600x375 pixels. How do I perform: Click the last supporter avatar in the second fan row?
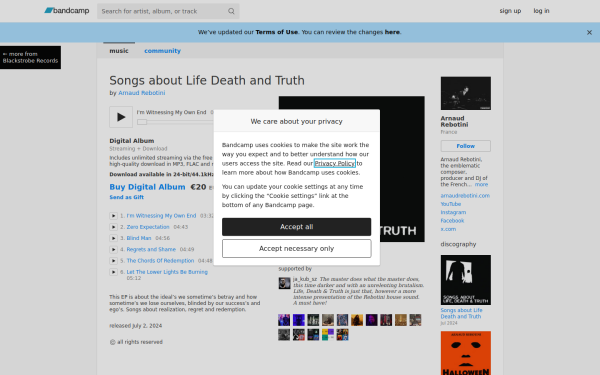342,334
